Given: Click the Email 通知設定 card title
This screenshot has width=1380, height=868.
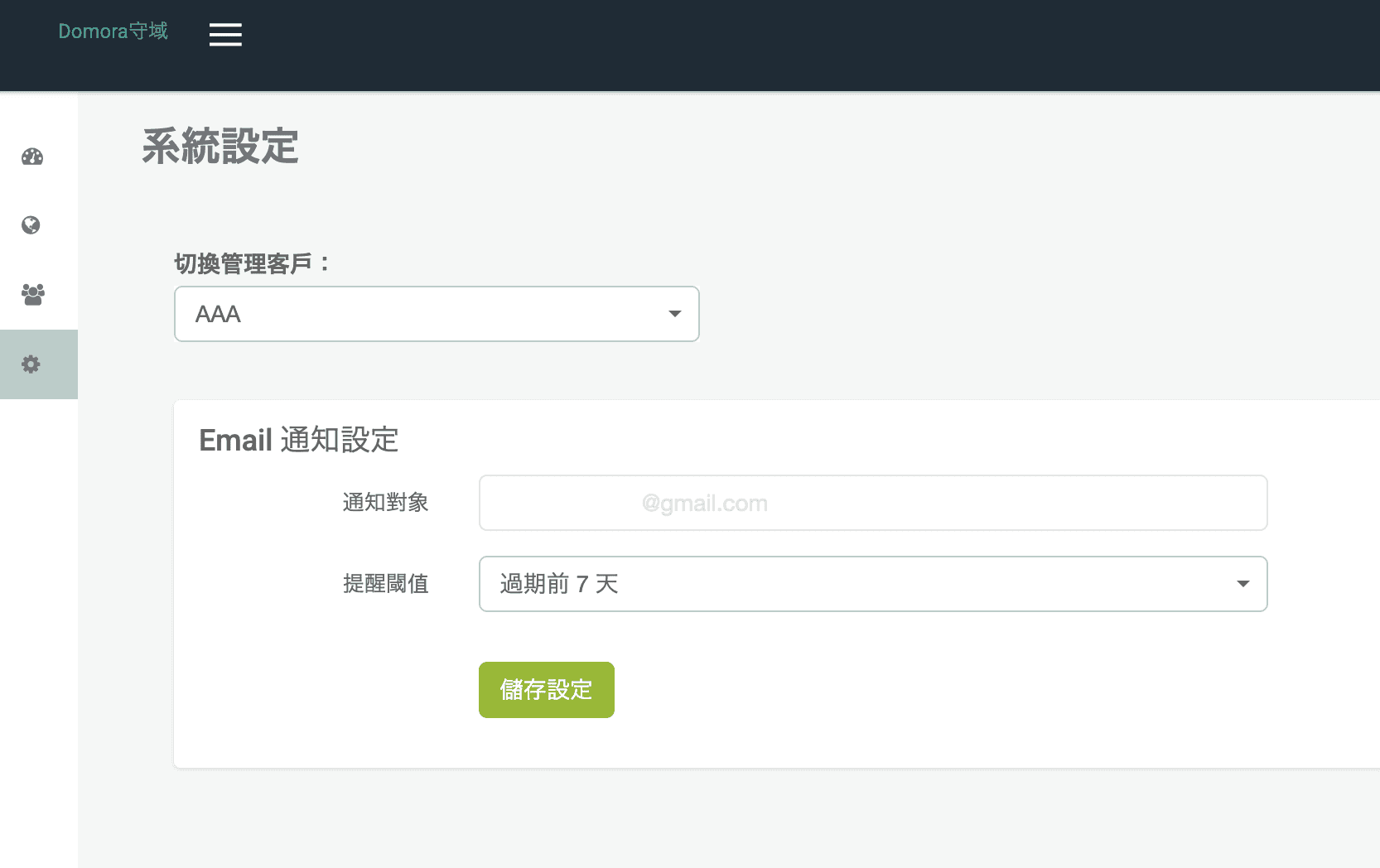Looking at the screenshot, I should pos(298,440).
